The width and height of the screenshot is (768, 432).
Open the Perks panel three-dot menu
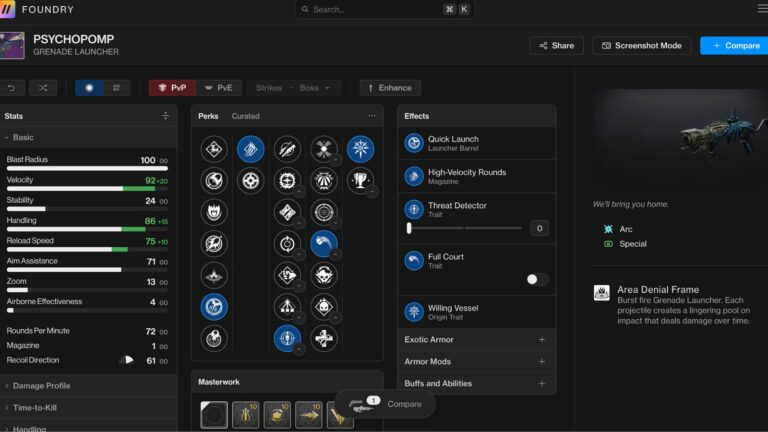372,116
